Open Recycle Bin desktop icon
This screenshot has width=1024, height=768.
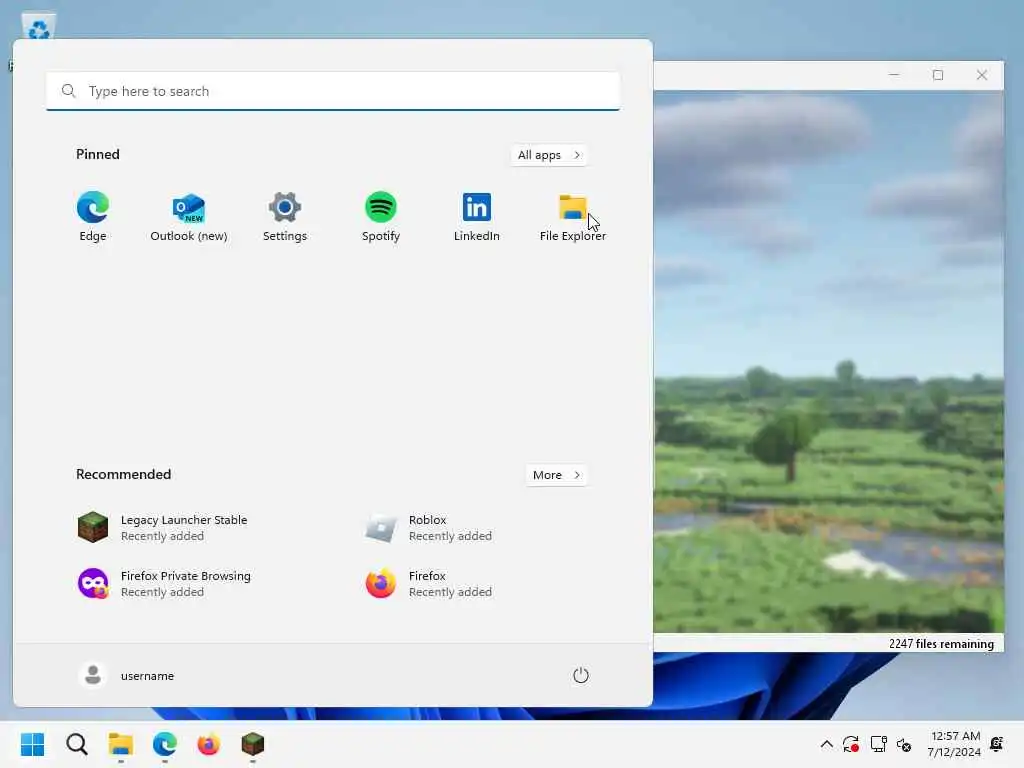pos(39,26)
